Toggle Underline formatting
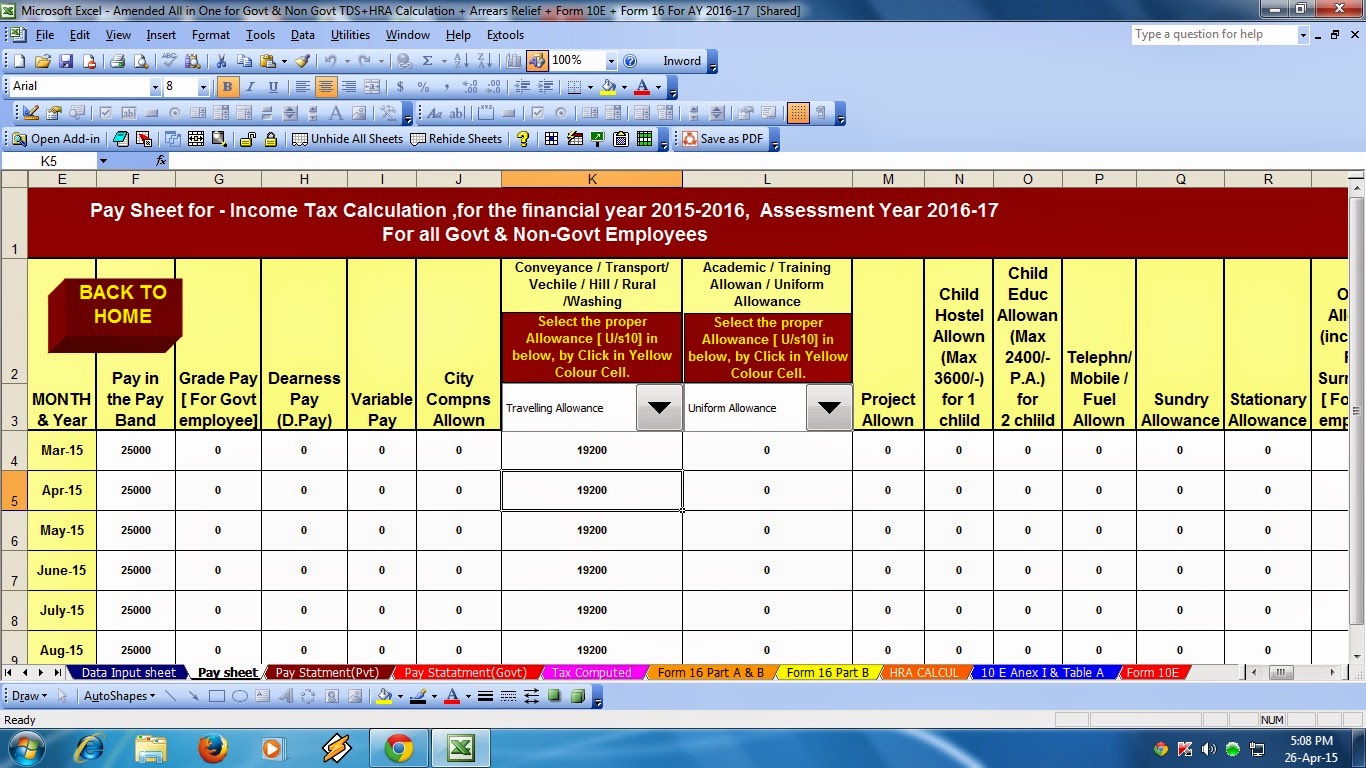The height and width of the screenshot is (768, 1366). pos(273,87)
